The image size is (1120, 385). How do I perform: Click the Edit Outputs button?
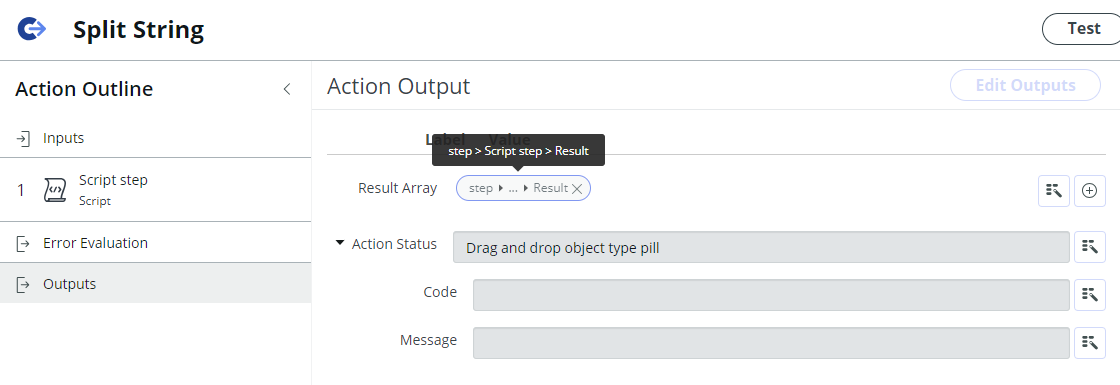[1025, 86]
